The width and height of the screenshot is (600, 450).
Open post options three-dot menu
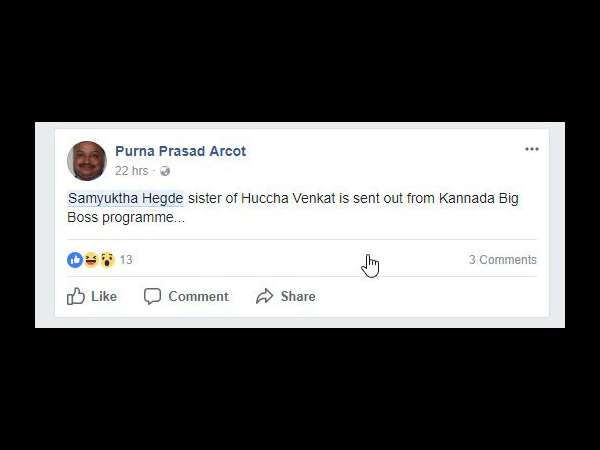[x=532, y=149]
